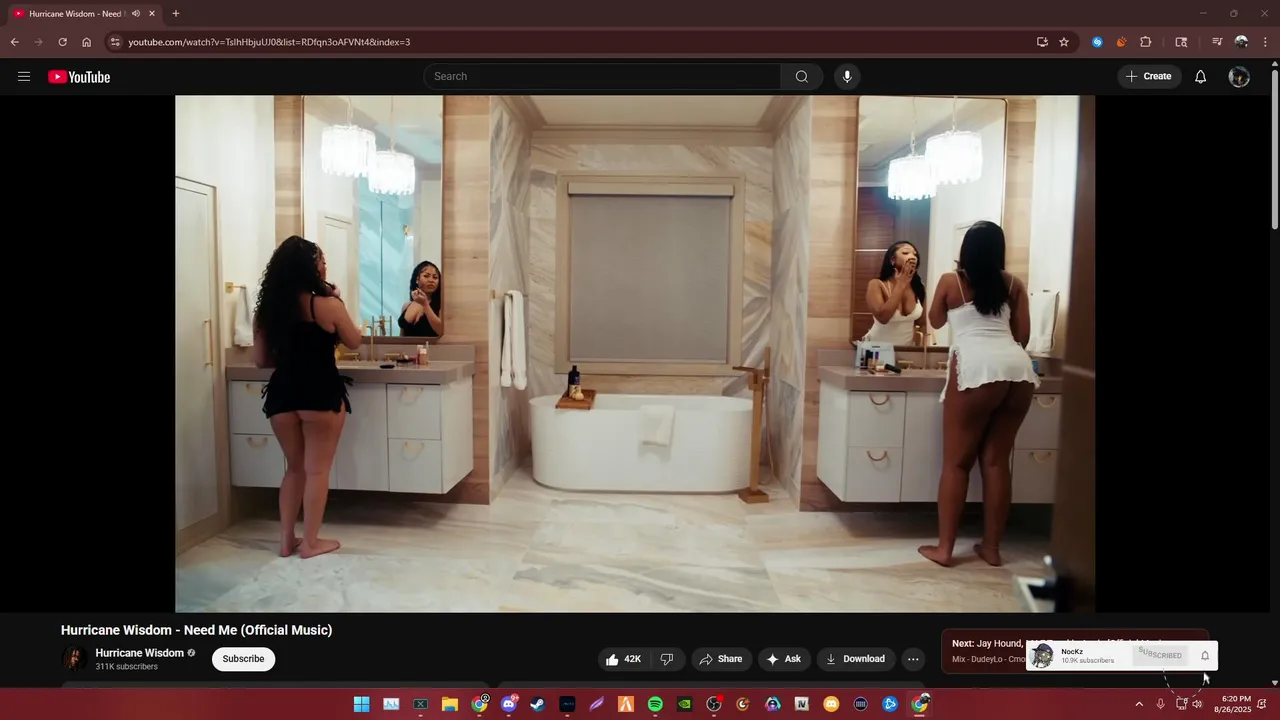Open the Chrome profile avatar in toolbar

tap(1241, 42)
